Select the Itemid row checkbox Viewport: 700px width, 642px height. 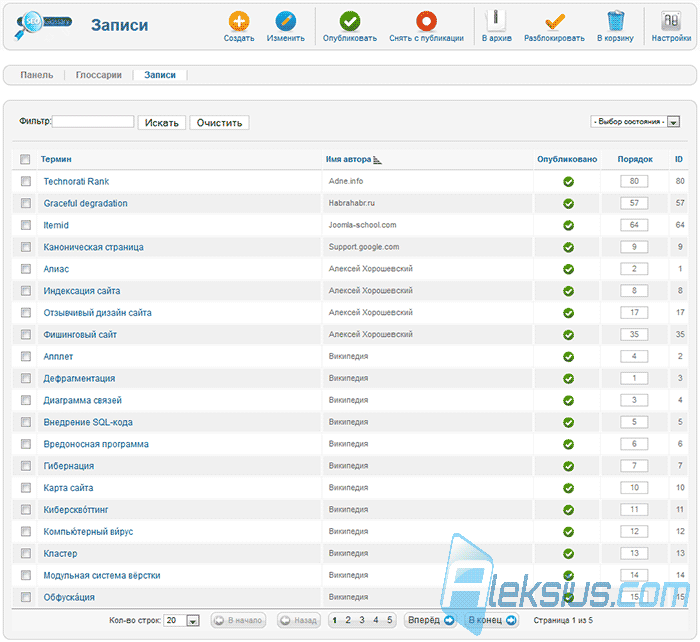point(26,225)
